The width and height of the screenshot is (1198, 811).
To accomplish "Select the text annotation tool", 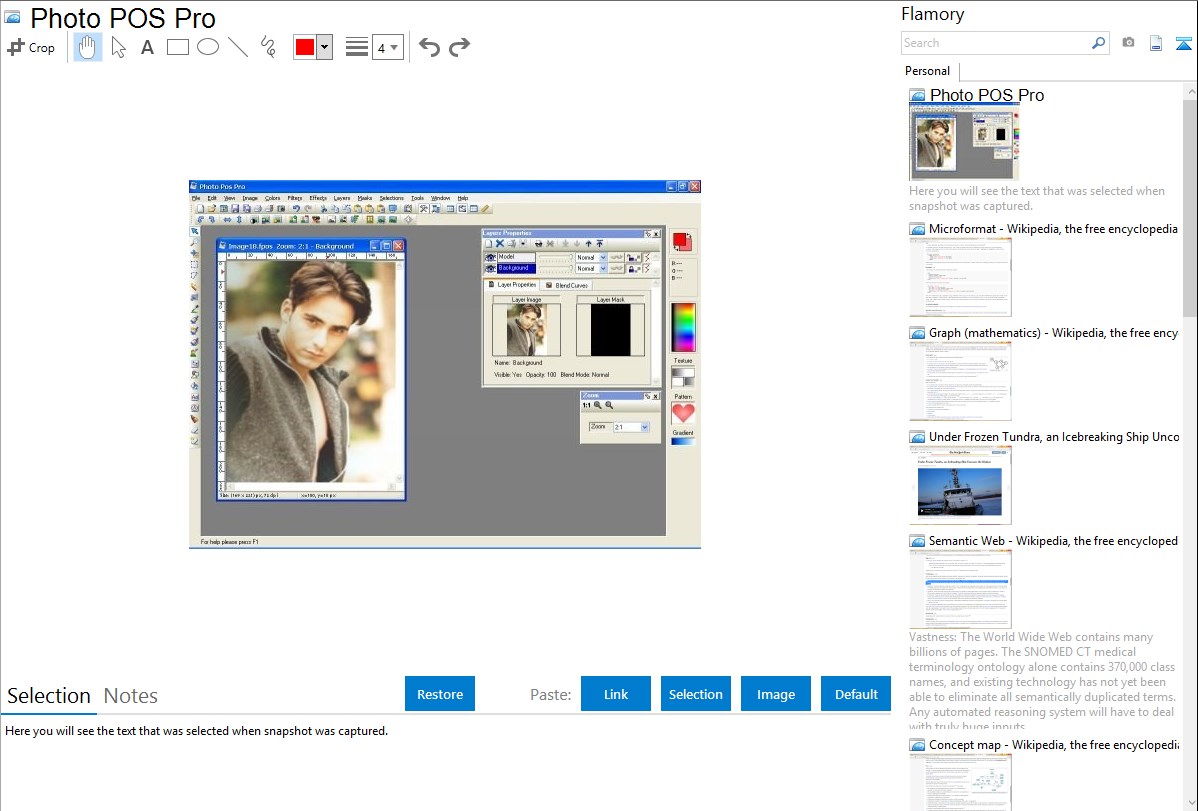I will (147, 47).
